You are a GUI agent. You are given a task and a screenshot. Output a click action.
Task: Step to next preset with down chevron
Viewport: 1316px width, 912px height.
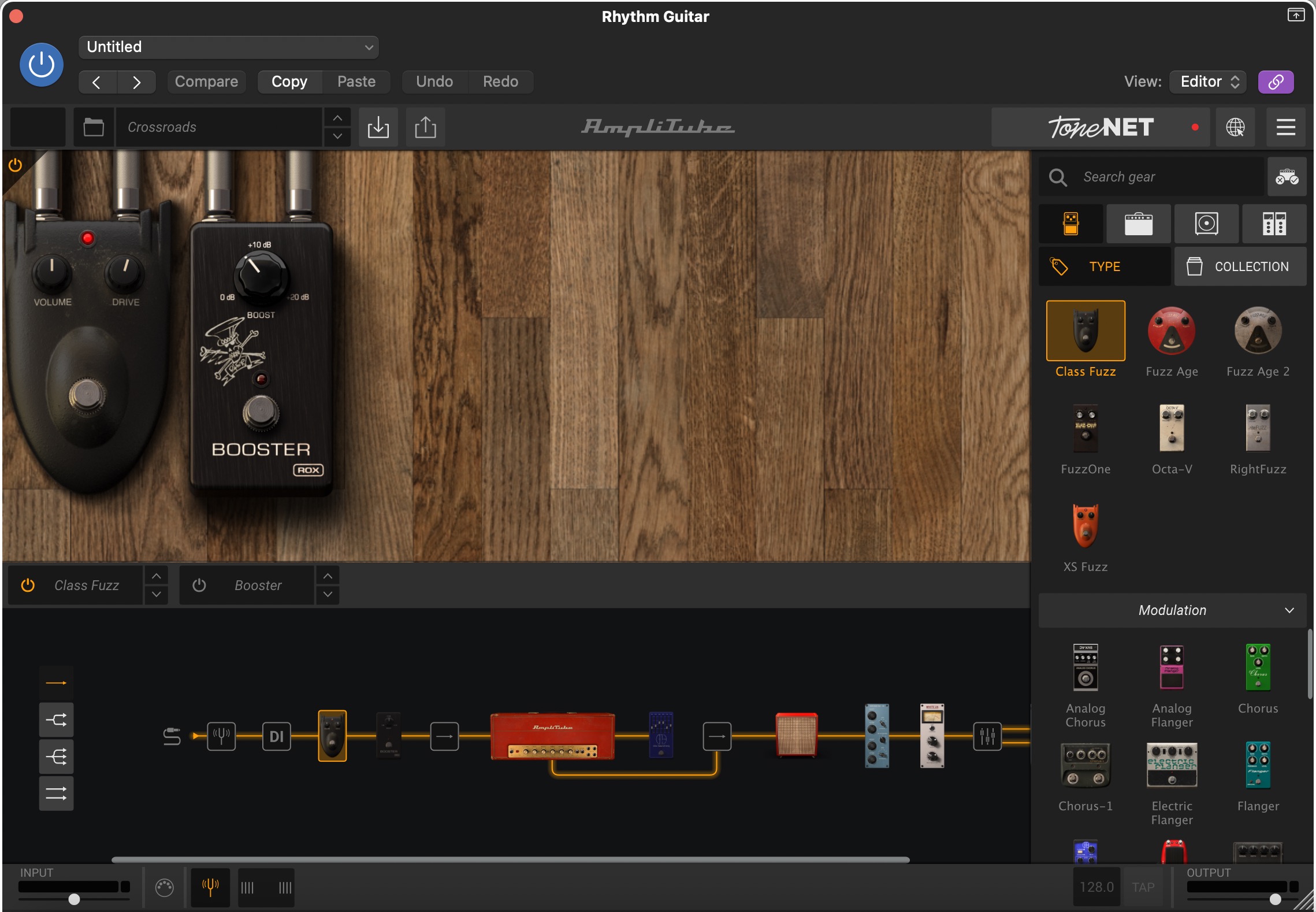[337, 136]
